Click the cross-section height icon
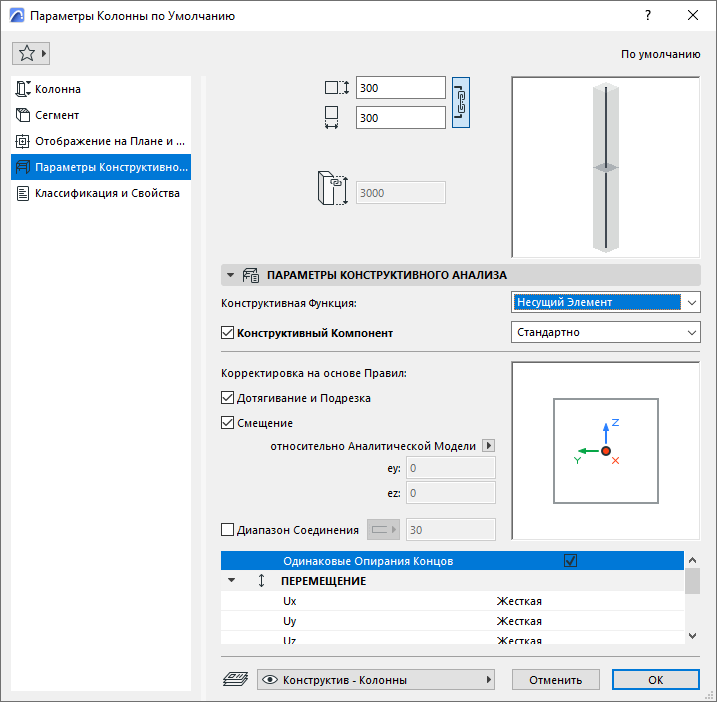 (x=337, y=87)
